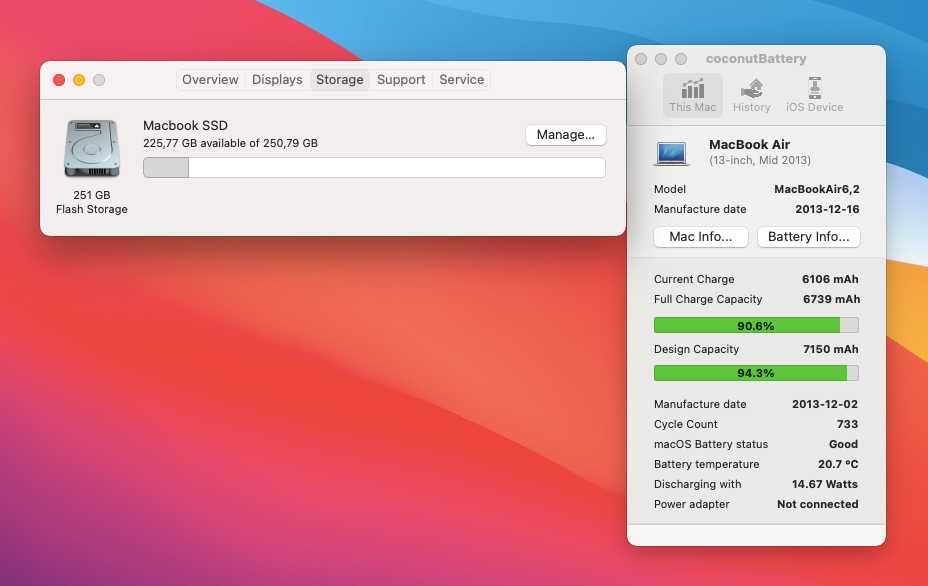Click the 2013-12-02 battery manufacture date
The image size is (928, 586).
tap(825, 404)
